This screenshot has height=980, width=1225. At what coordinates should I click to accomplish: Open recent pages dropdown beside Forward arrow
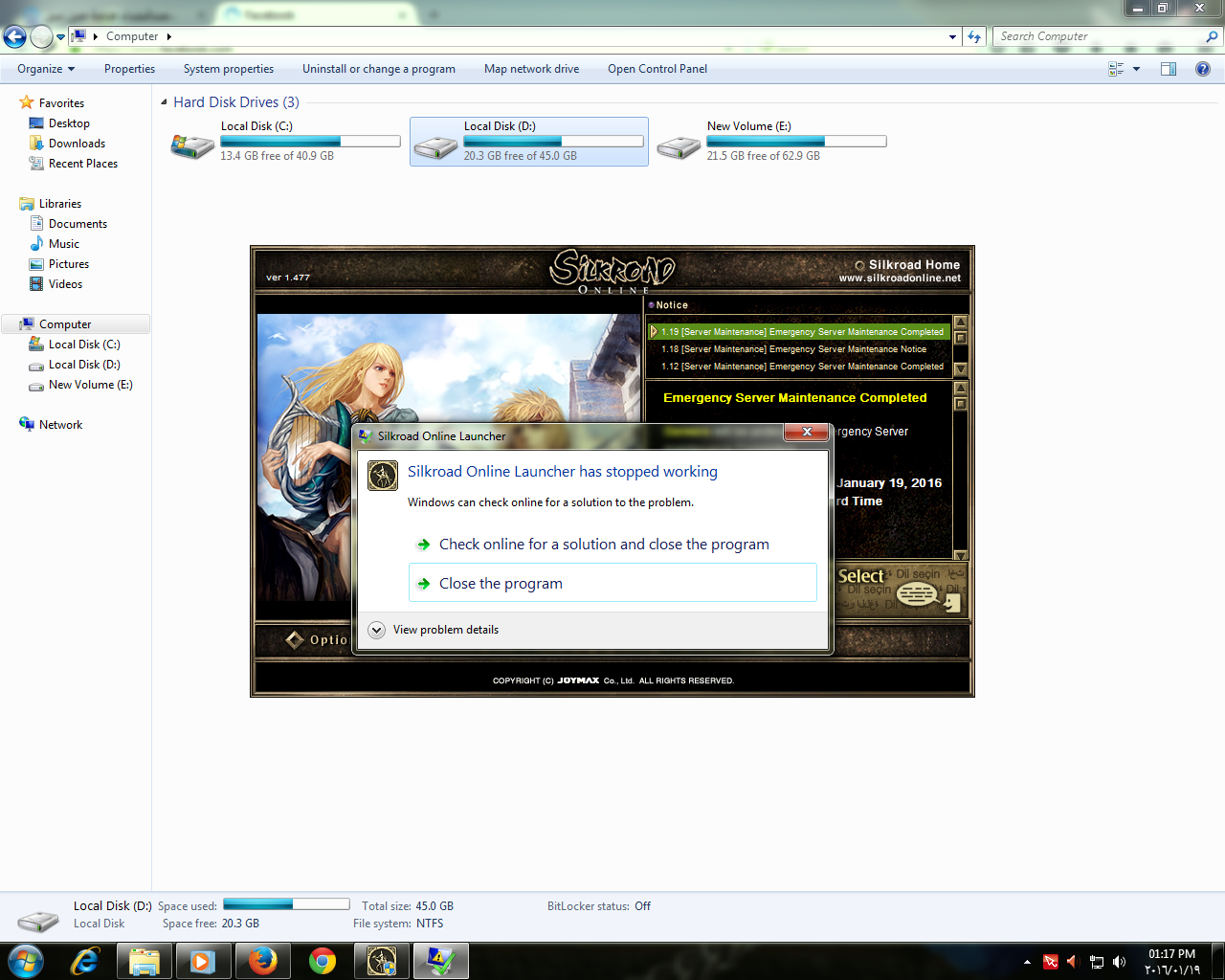pyautogui.click(x=61, y=37)
